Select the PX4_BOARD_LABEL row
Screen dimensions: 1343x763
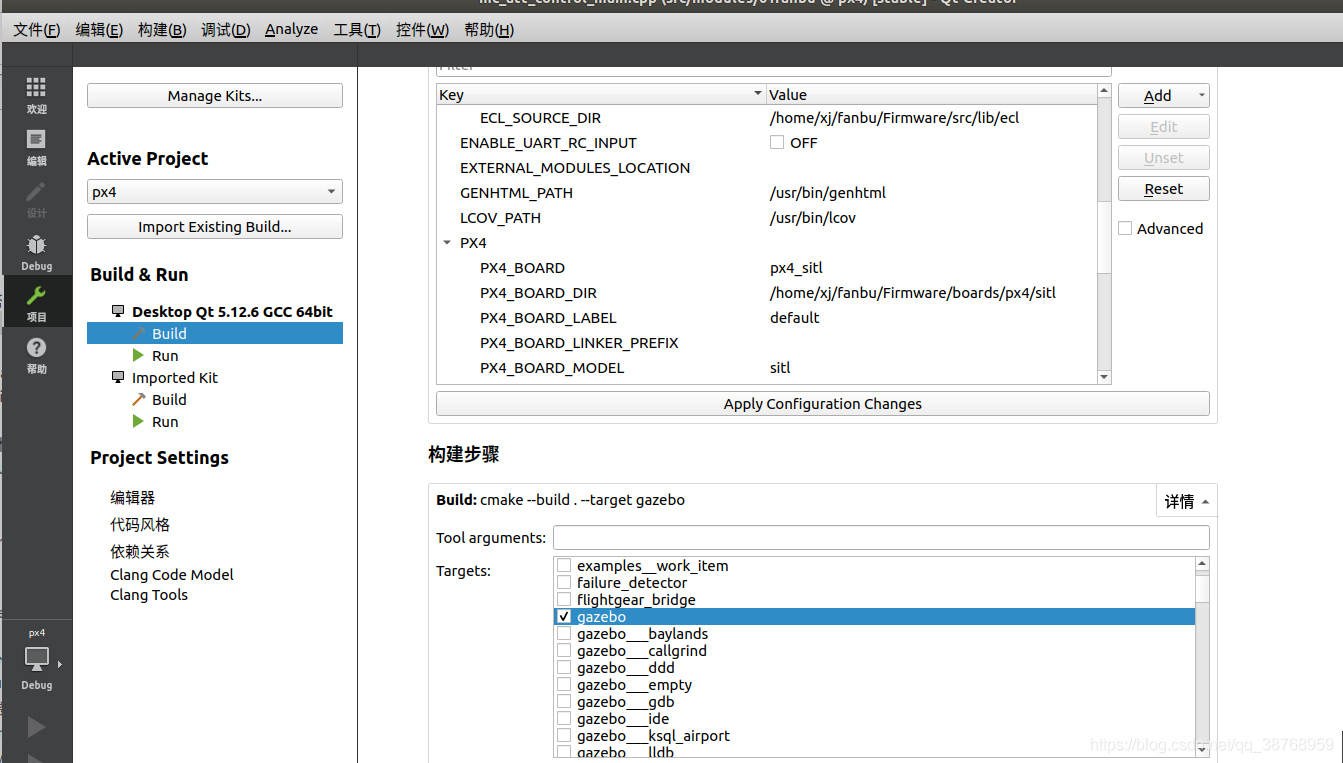coord(767,317)
